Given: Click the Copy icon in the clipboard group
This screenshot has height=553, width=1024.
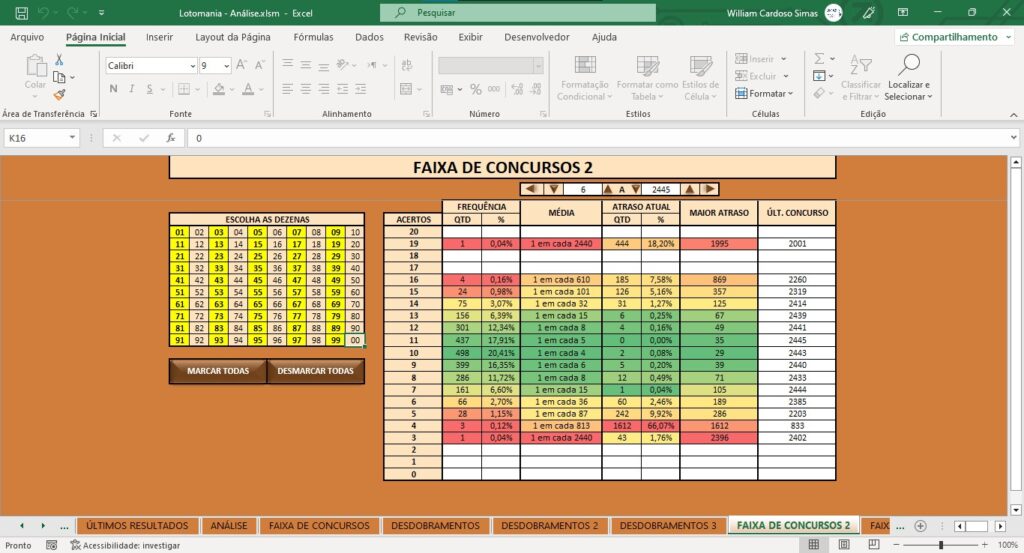Looking at the screenshot, I should [x=59, y=77].
